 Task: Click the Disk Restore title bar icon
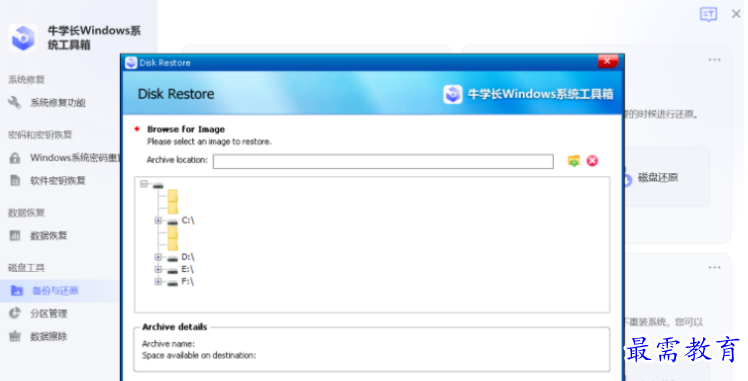click(x=131, y=62)
